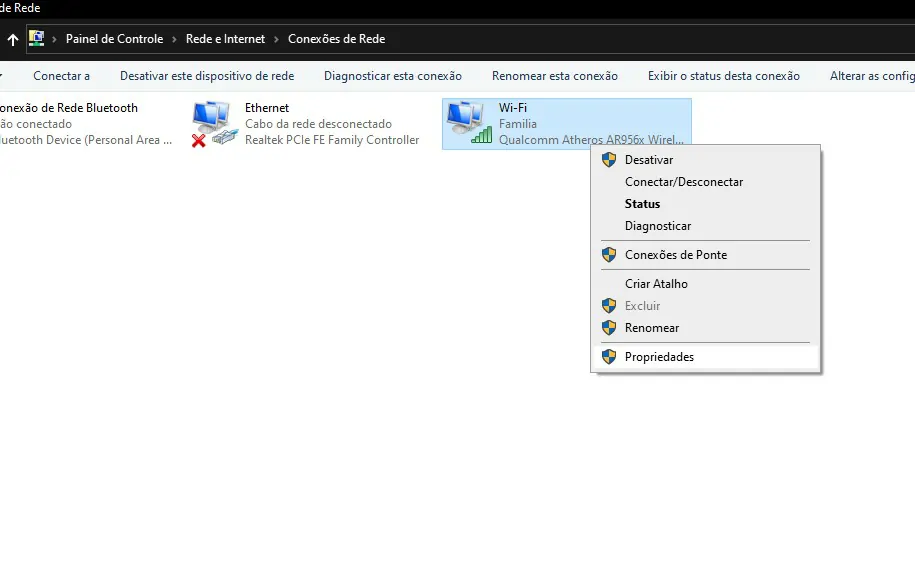Click 'Qualcomm Atheros AR956x' adapter text

coord(591,140)
